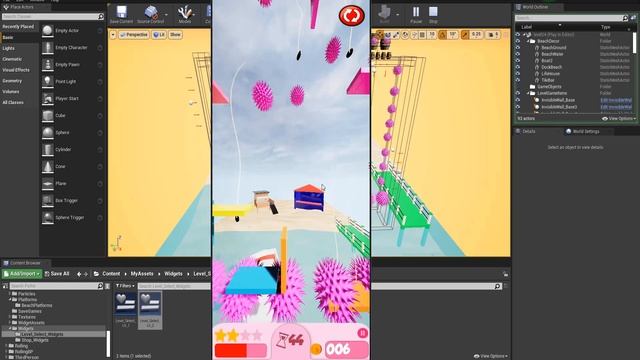
Task: Open the Build options dropdown arrow
Action: tap(398, 15)
